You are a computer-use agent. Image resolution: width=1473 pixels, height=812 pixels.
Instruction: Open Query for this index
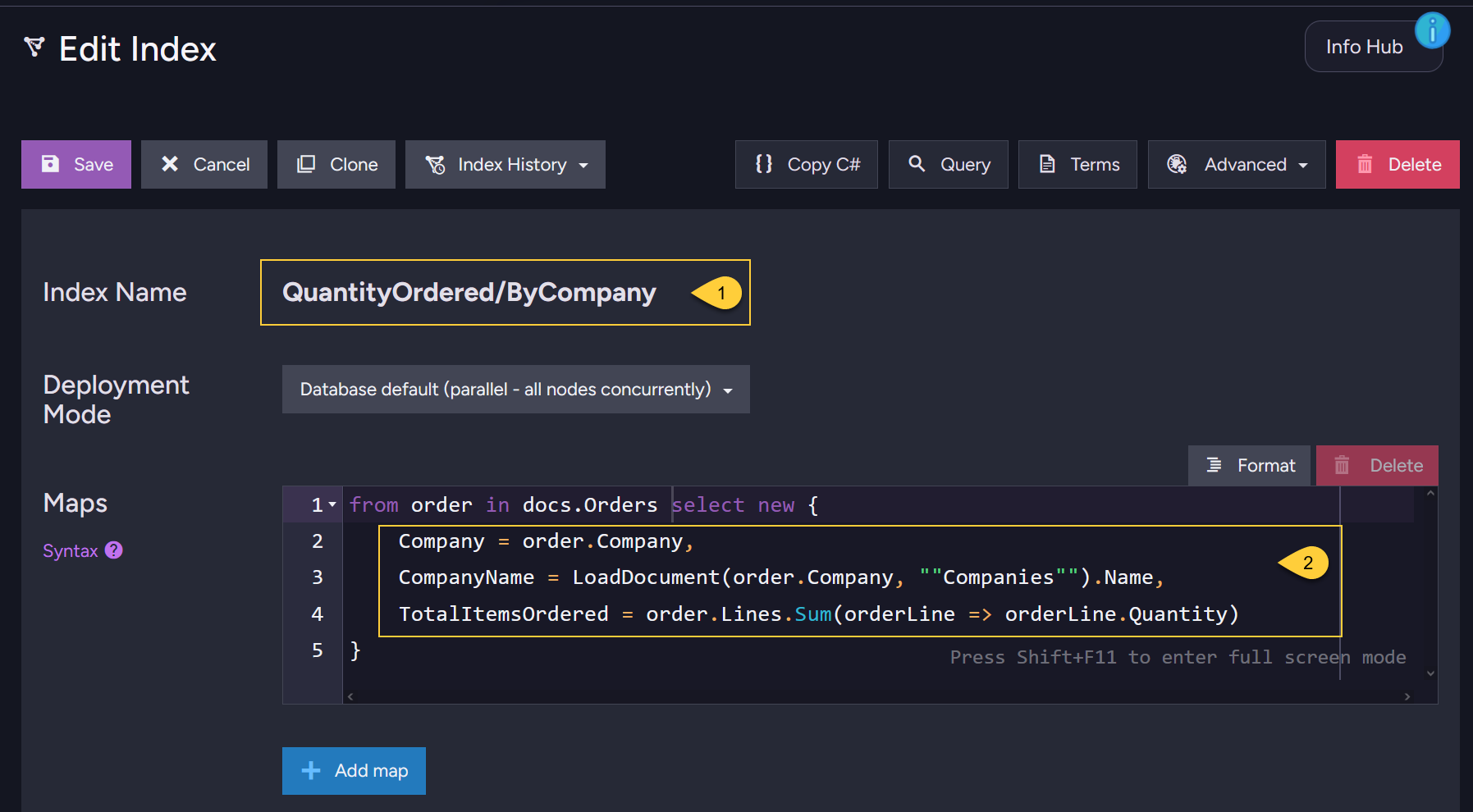(x=949, y=164)
